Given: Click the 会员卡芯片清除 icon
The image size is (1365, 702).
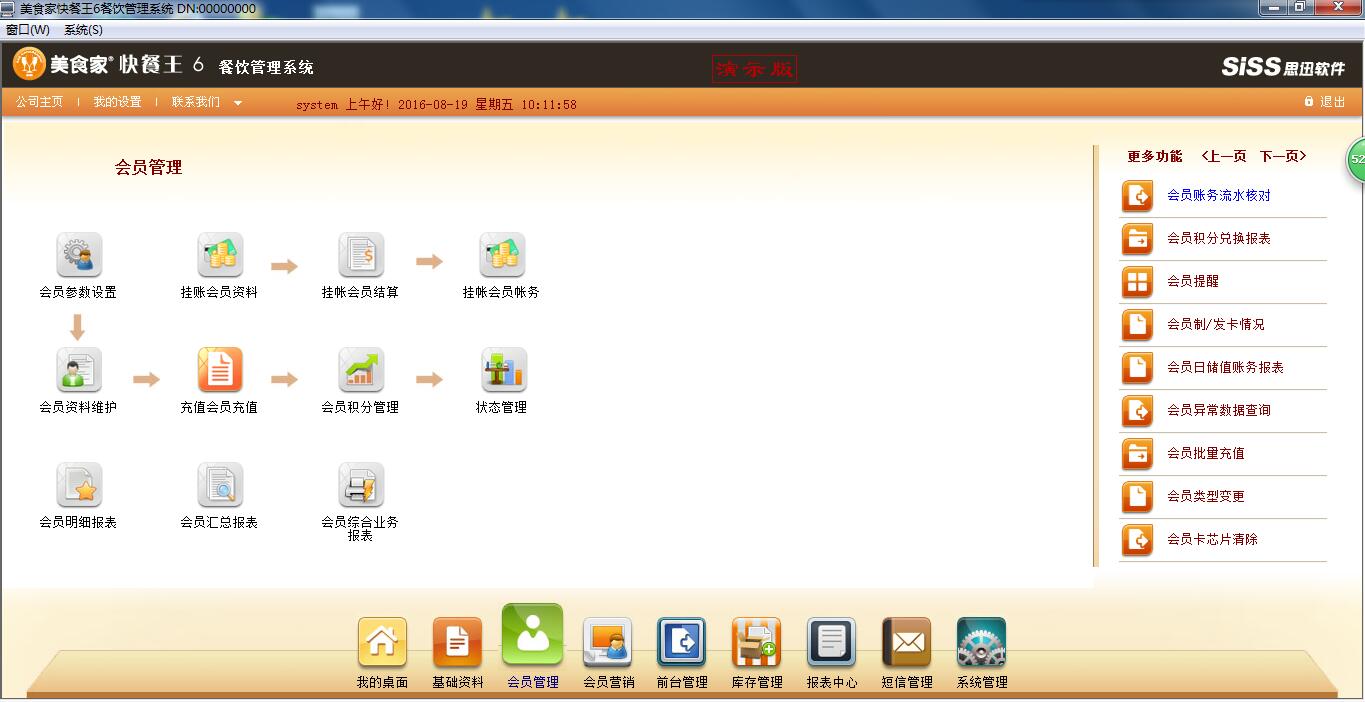Looking at the screenshot, I should 1138,540.
